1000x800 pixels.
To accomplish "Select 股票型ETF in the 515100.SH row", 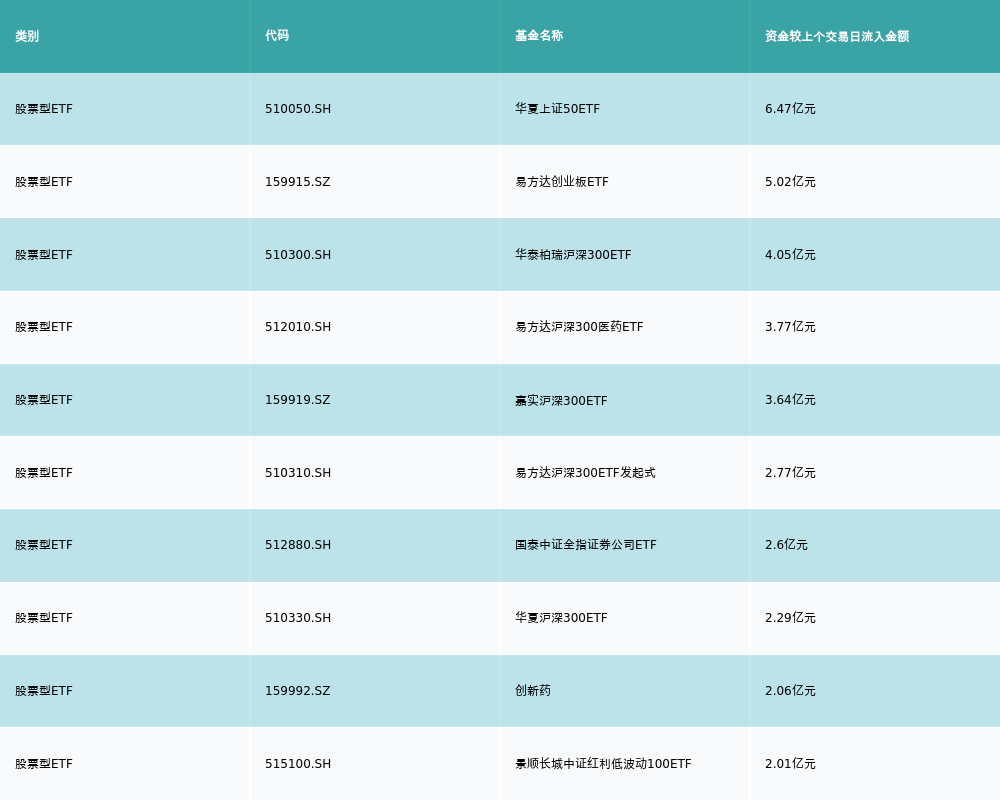I will (44, 764).
